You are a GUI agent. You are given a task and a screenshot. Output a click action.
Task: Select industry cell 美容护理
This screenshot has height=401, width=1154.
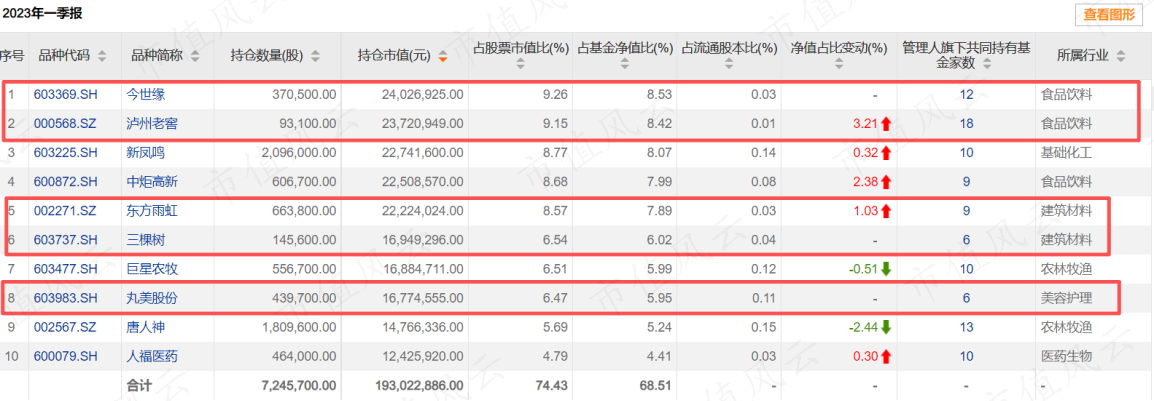1066,298
